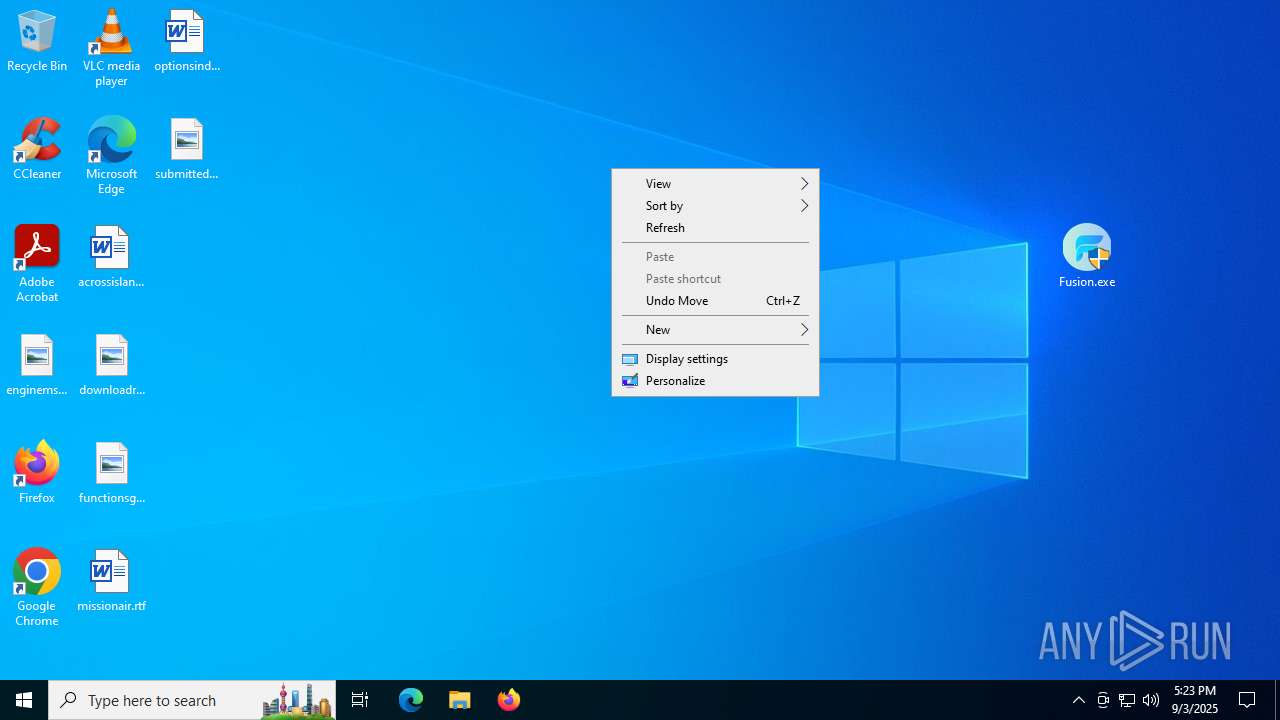Click the Show desktop sliver button

pyautogui.click(x=1277, y=700)
